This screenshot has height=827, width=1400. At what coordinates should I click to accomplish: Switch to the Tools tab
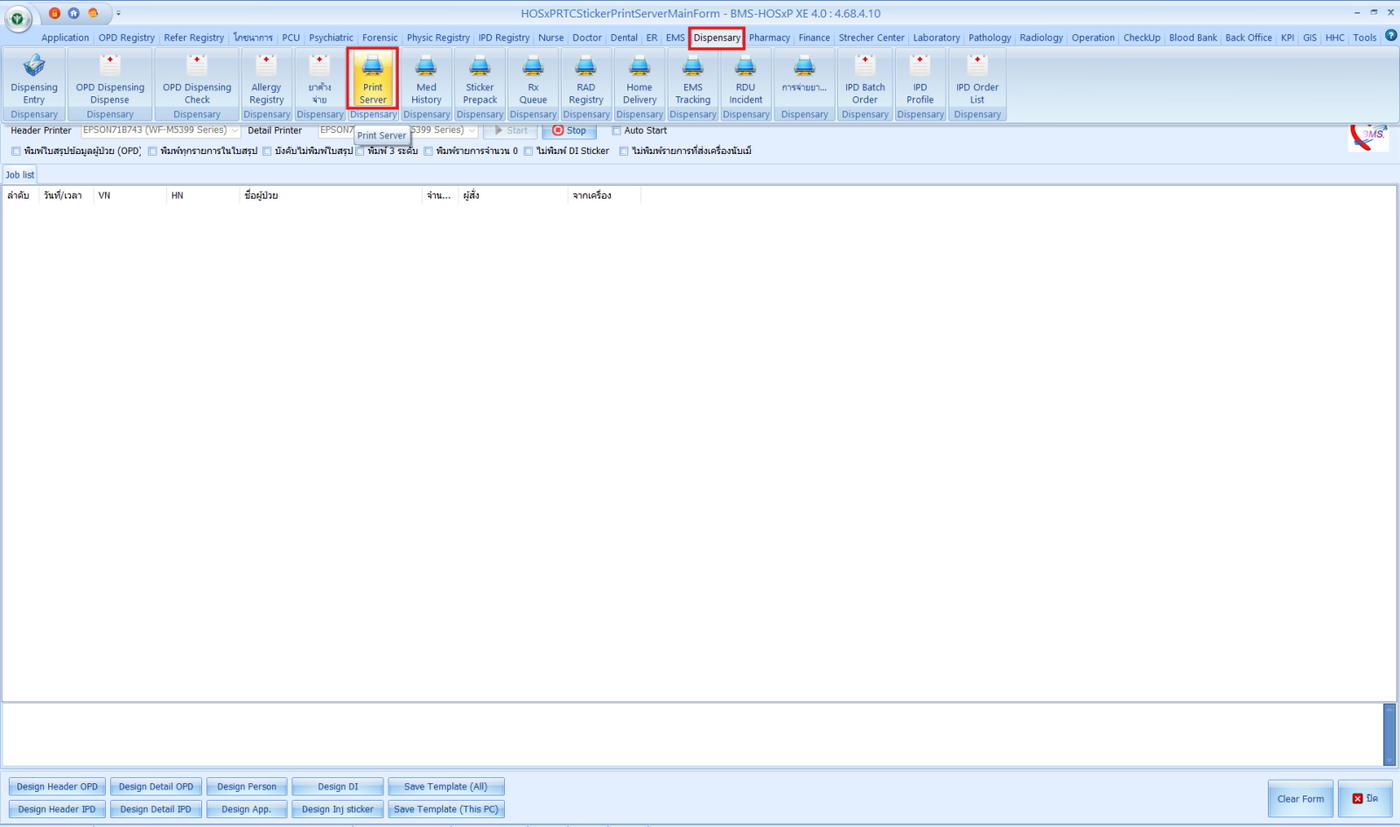tap(1365, 38)
